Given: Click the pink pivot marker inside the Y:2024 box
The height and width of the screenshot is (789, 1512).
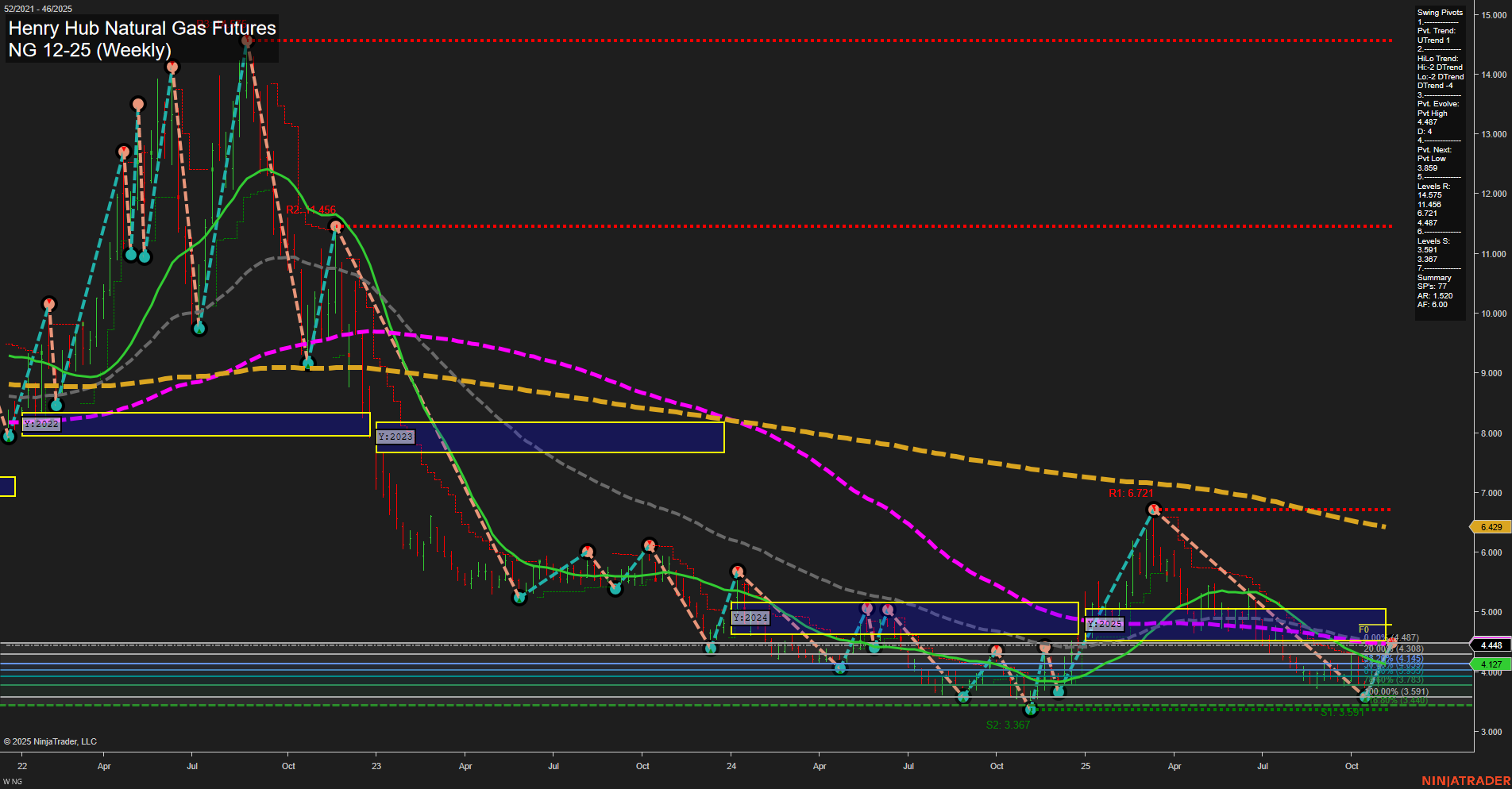Looking at the screenshot, I should pos(866,607).
